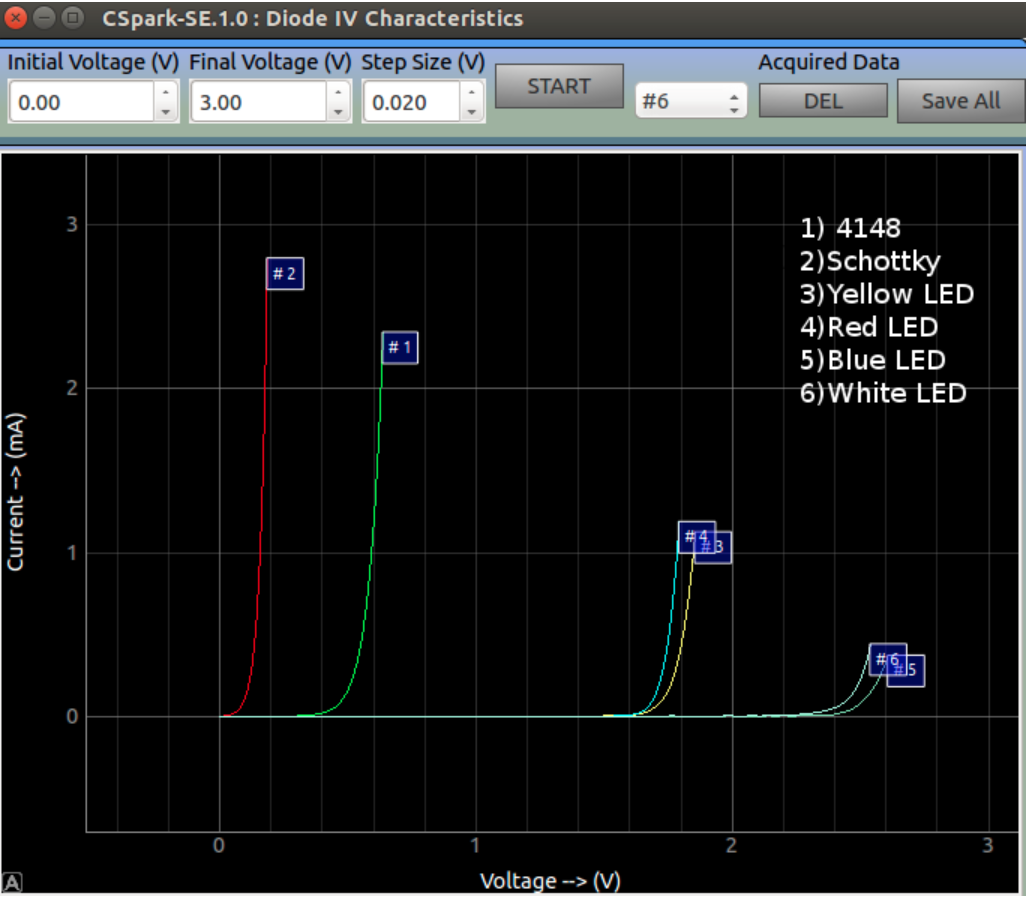
Task: Click the plot auto-scale 'A' icon
Action: pos(12,882)
